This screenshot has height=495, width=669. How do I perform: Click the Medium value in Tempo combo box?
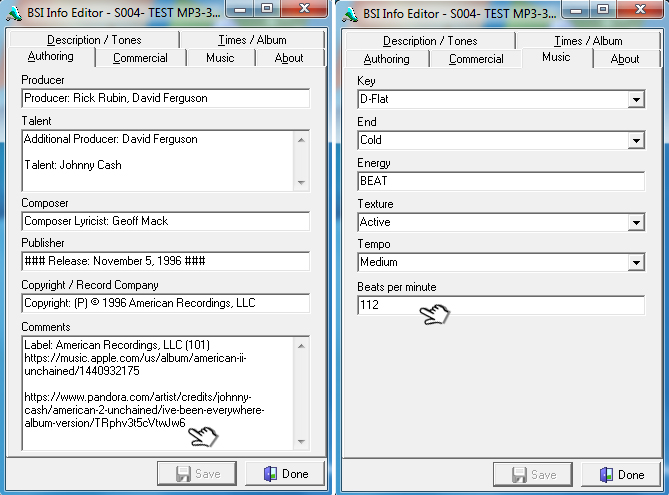379,262
